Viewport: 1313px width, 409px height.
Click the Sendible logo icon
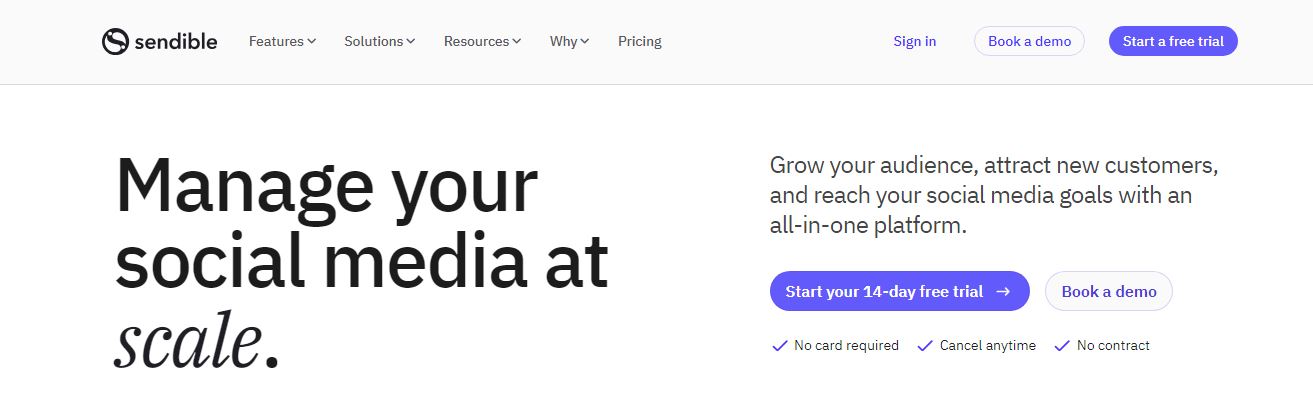[x=115, y=41]
